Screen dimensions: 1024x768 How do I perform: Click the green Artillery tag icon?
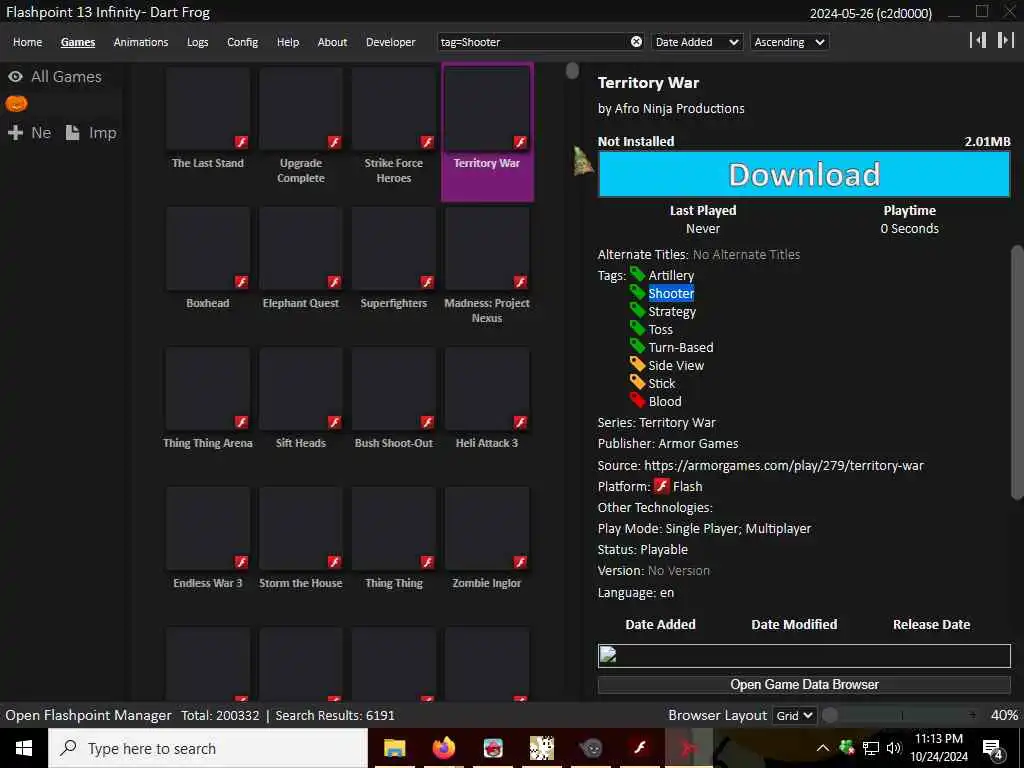(637, 274)
